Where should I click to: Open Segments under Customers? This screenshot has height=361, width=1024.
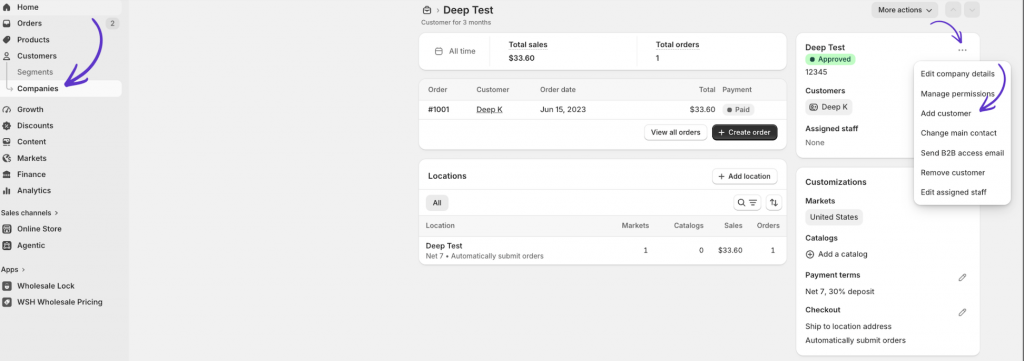click(x=35, y=72)
